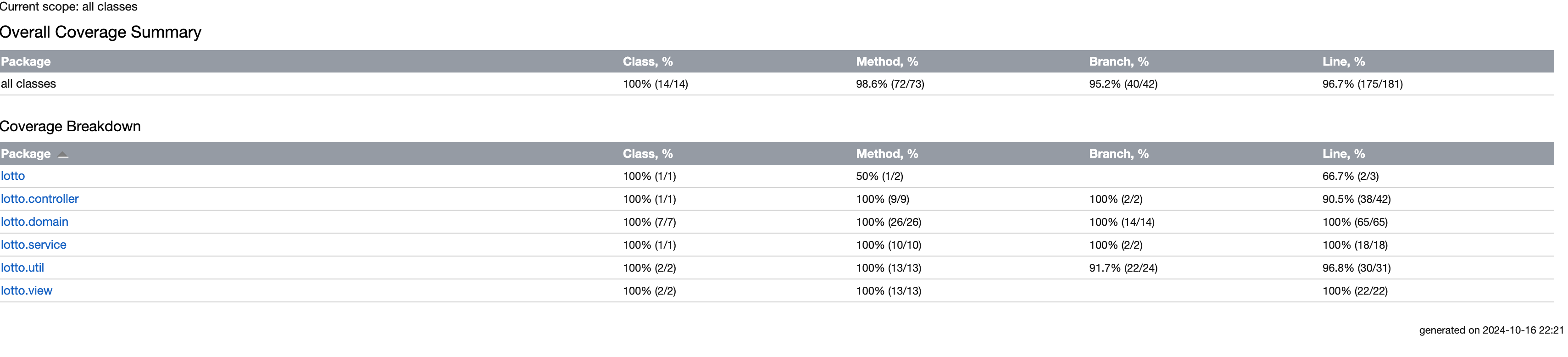The image size is (1568, 357).
Task: Click the summary Class, % header
Action: [648, 61]
